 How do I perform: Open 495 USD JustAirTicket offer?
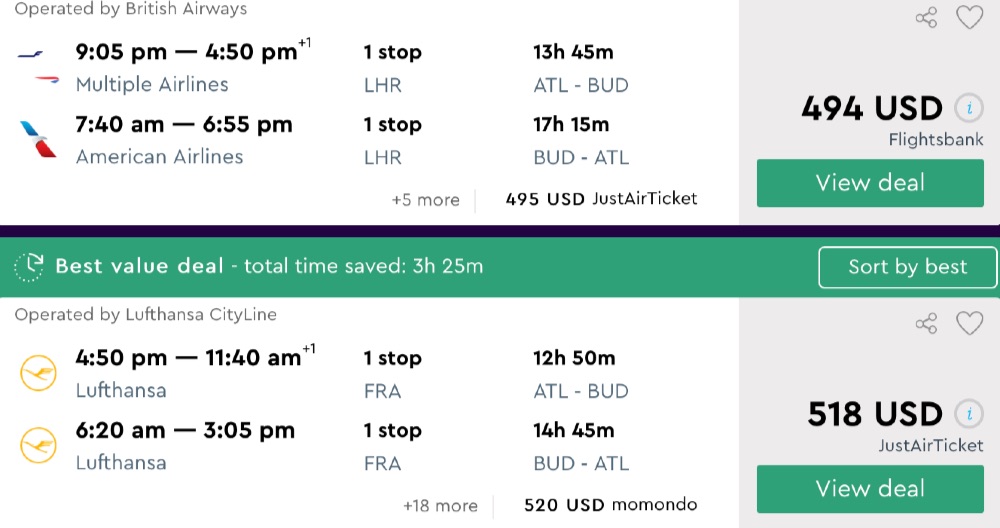[x=601, y=199]
